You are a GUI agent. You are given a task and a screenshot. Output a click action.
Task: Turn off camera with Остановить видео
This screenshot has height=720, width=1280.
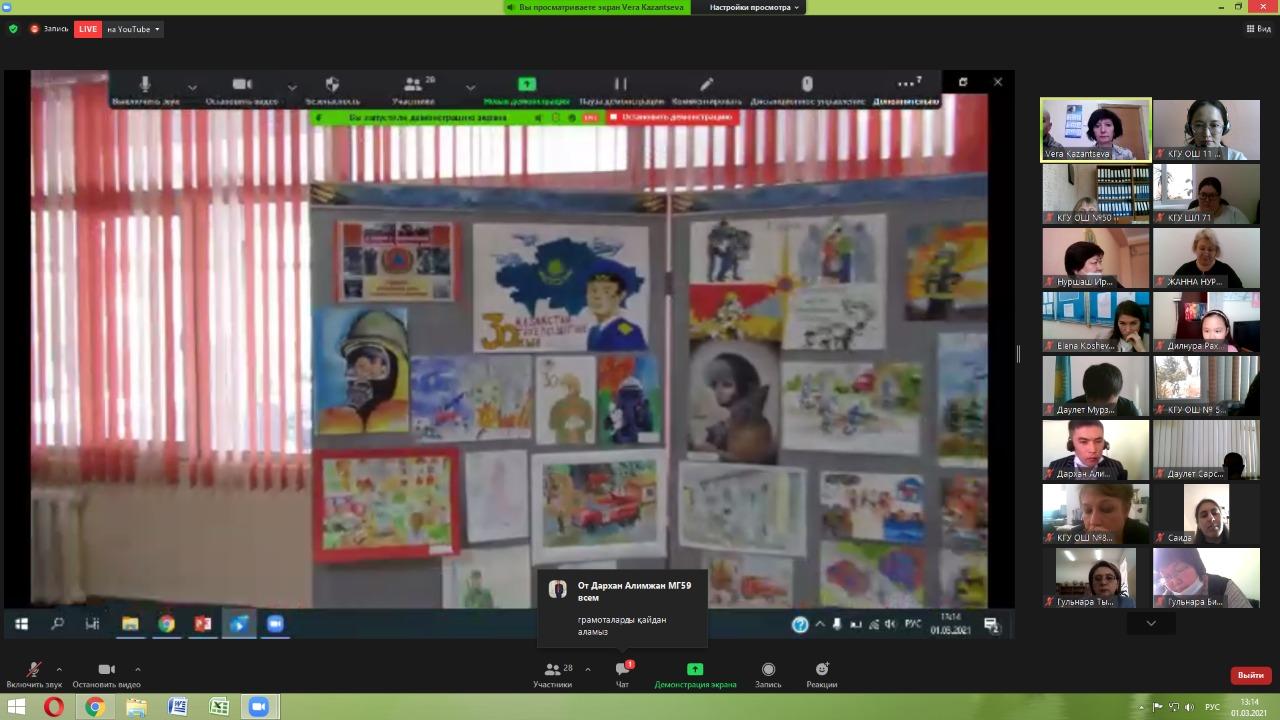pos(106,674)
